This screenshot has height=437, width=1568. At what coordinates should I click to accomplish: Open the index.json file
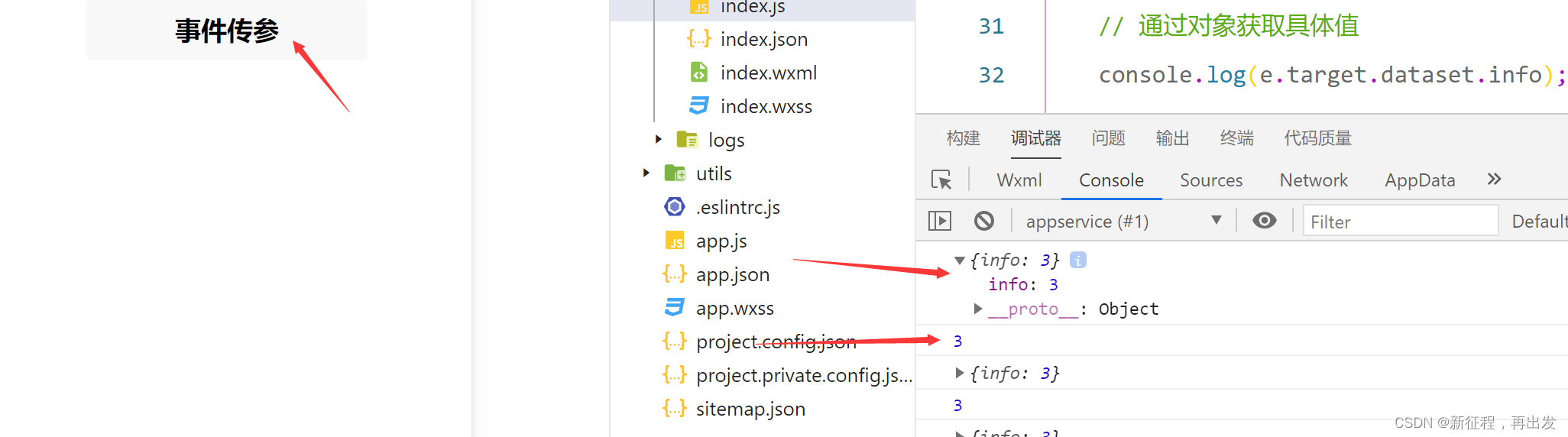pos(763,39)
